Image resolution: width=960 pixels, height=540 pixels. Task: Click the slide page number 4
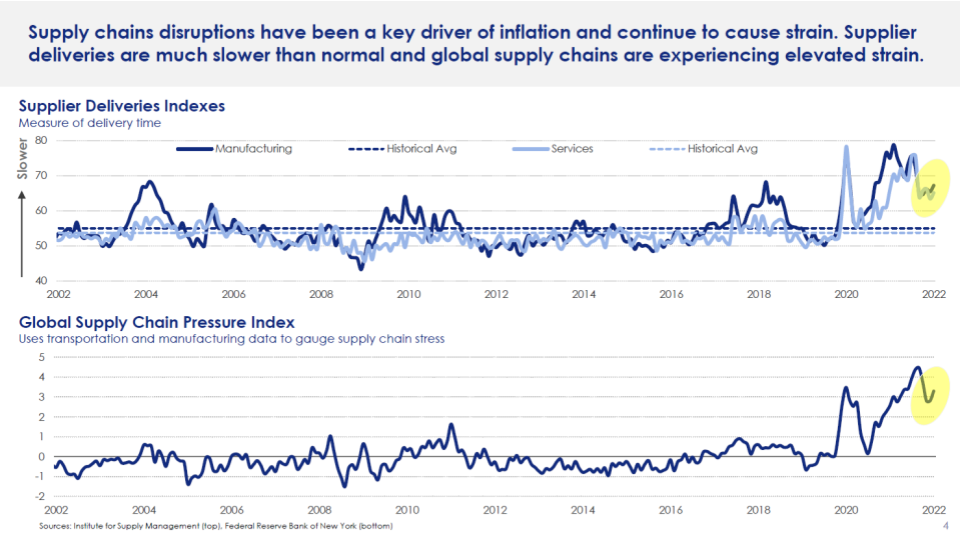tap(945, 524)
